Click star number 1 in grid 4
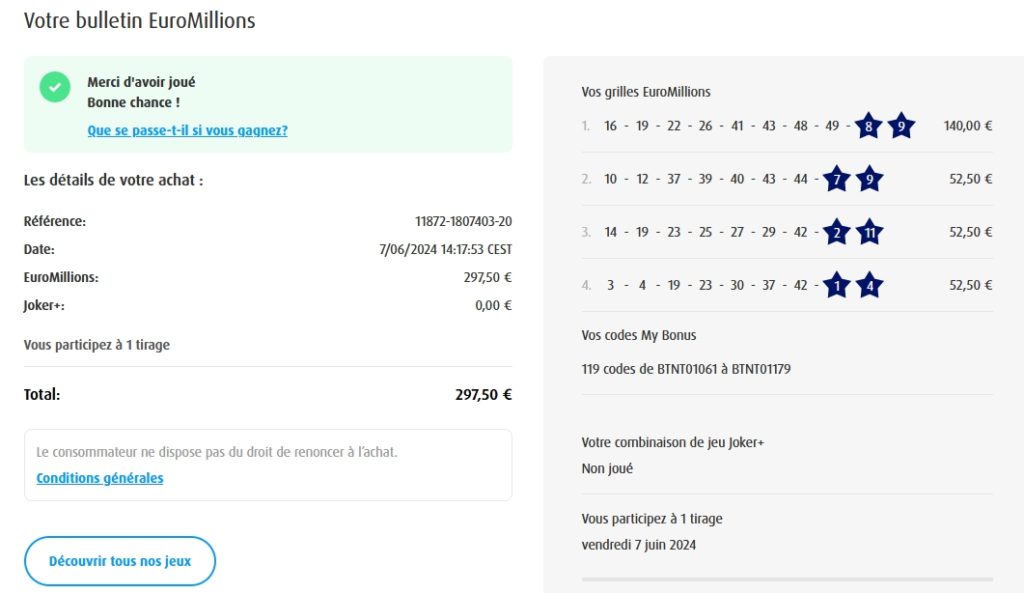The image size is (1024, 593). click(x=837, y=285)
